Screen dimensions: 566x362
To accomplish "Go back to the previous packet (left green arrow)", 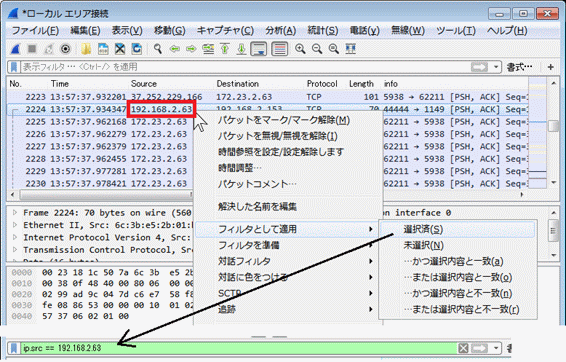I will [175, 49].
